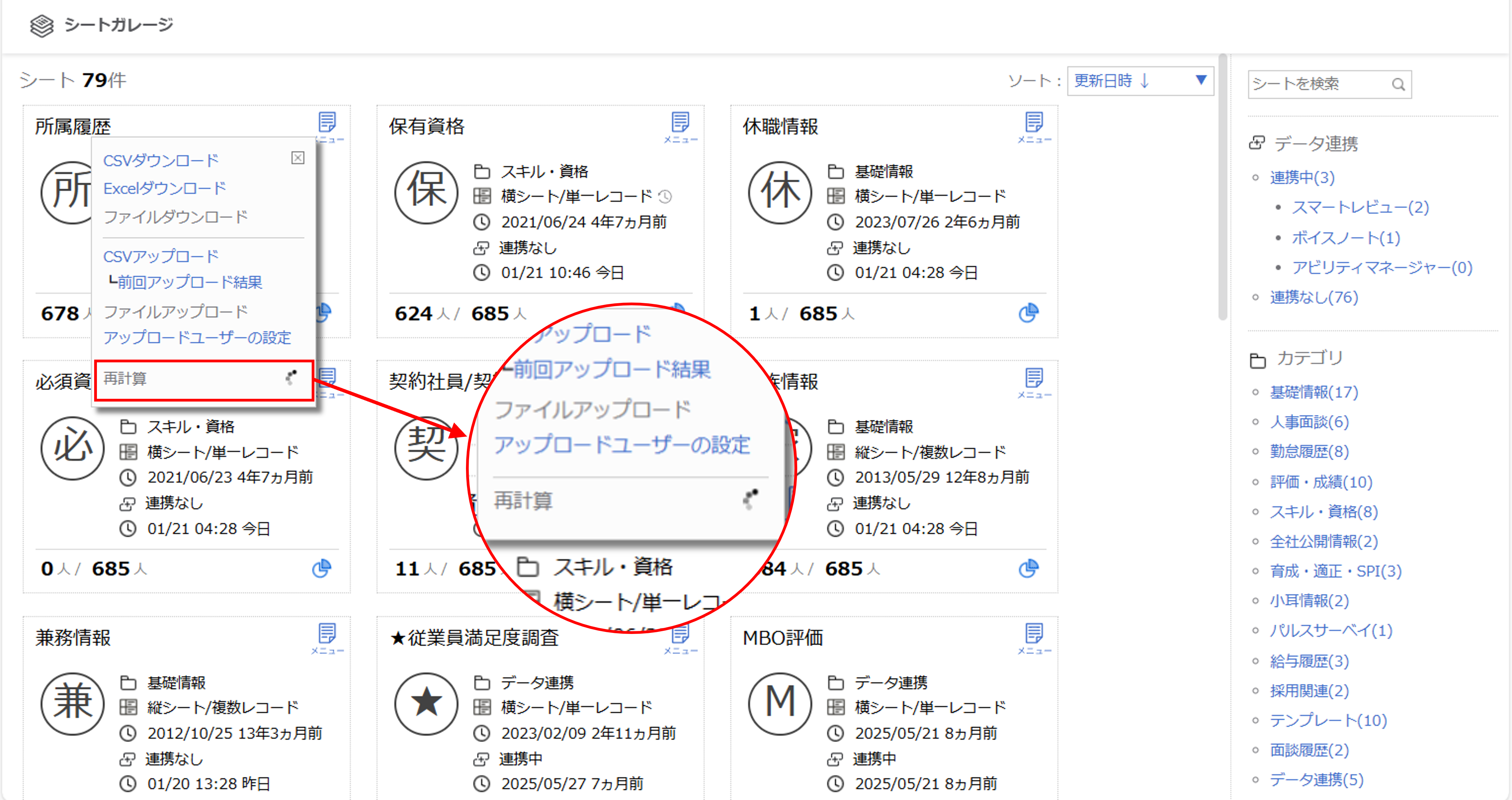Click アップロードユーザーの設定 link

click(x=197, y=338)
